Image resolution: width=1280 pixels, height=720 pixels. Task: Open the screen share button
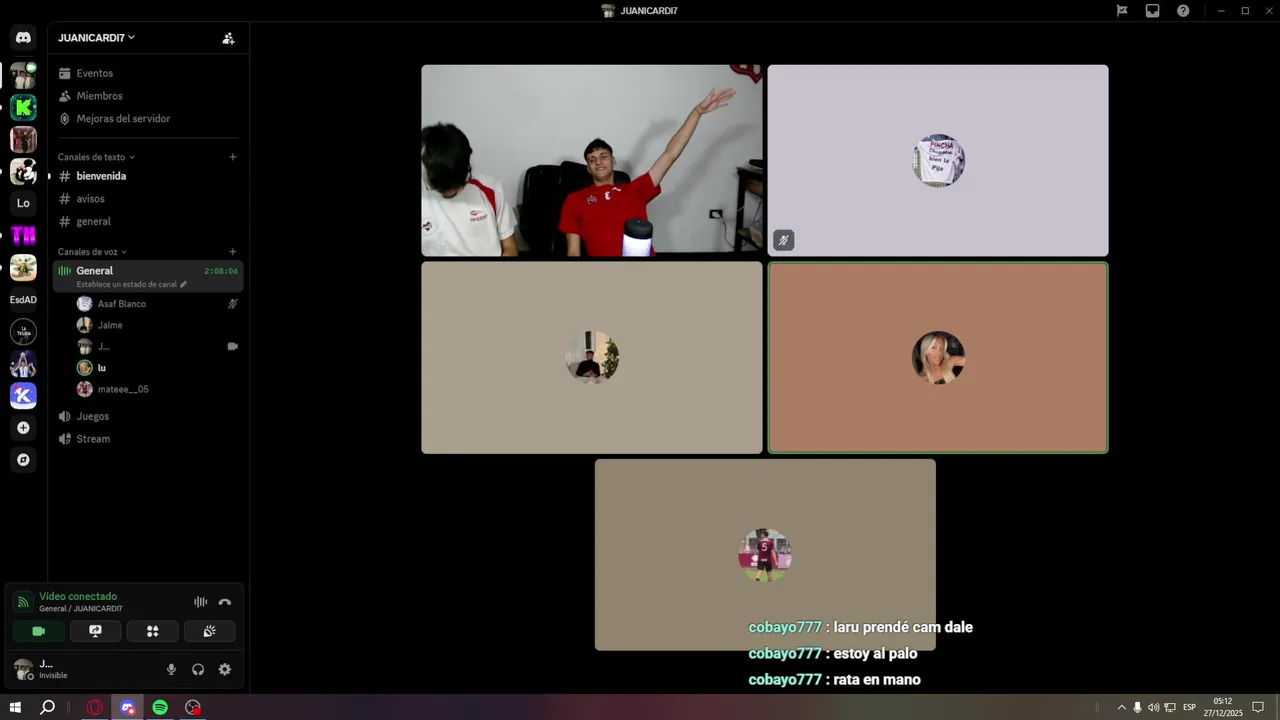pyautogui.click(x=96, y=631)
